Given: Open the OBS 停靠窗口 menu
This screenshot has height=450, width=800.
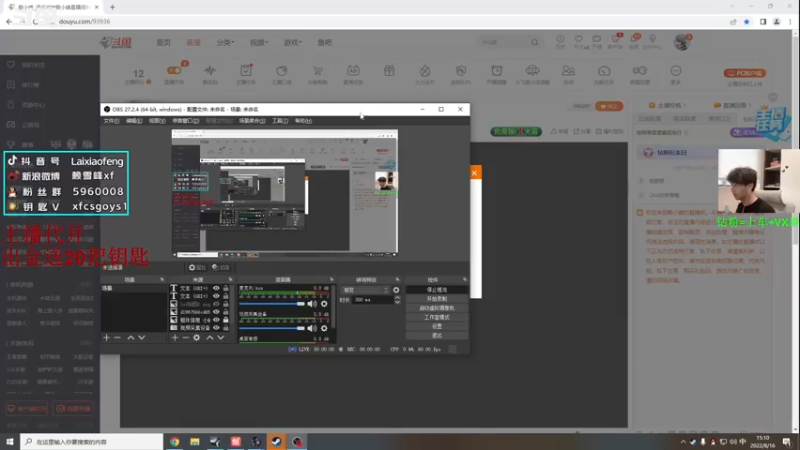Looking at the screenshot, I should click(186, 121).
